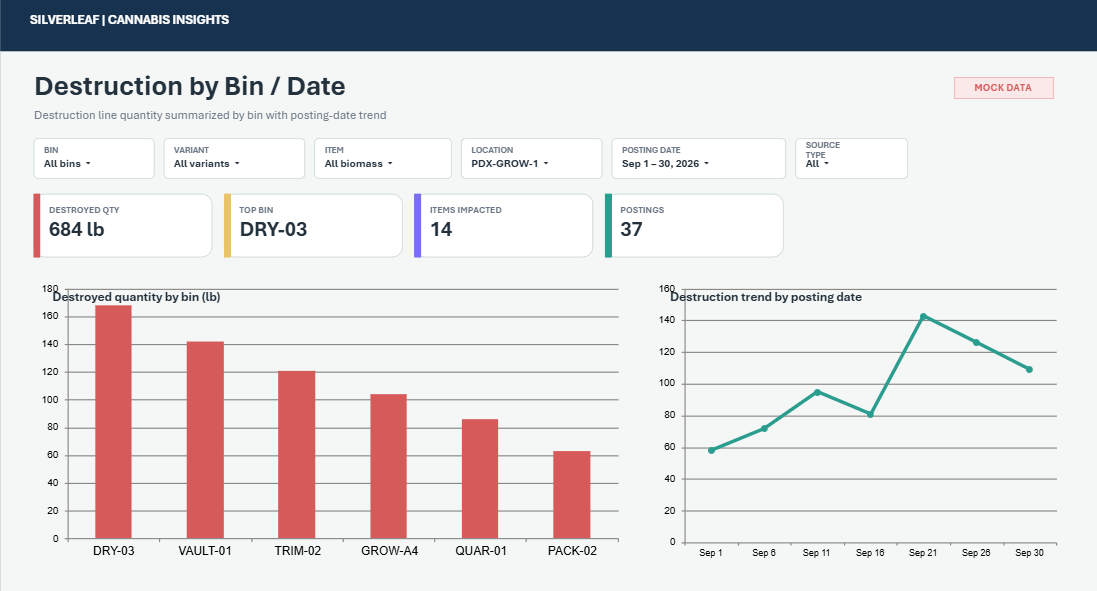Click the 'Destruction trend by posting date' chart title
This screenshot has height=591, width=1097.
coord(766,297)
